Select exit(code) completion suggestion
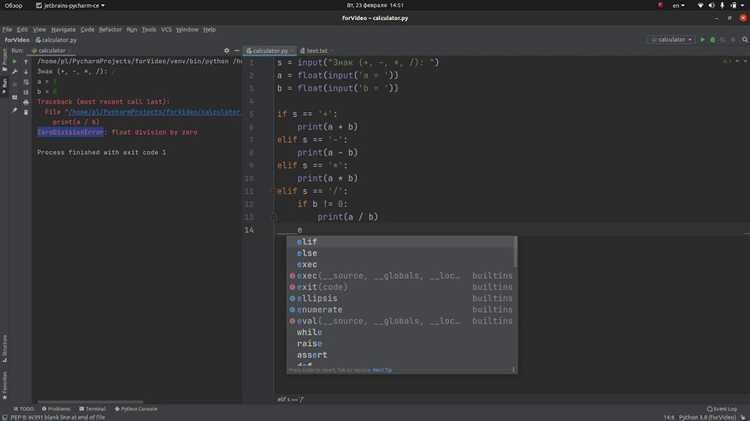 tap(401, 287)
